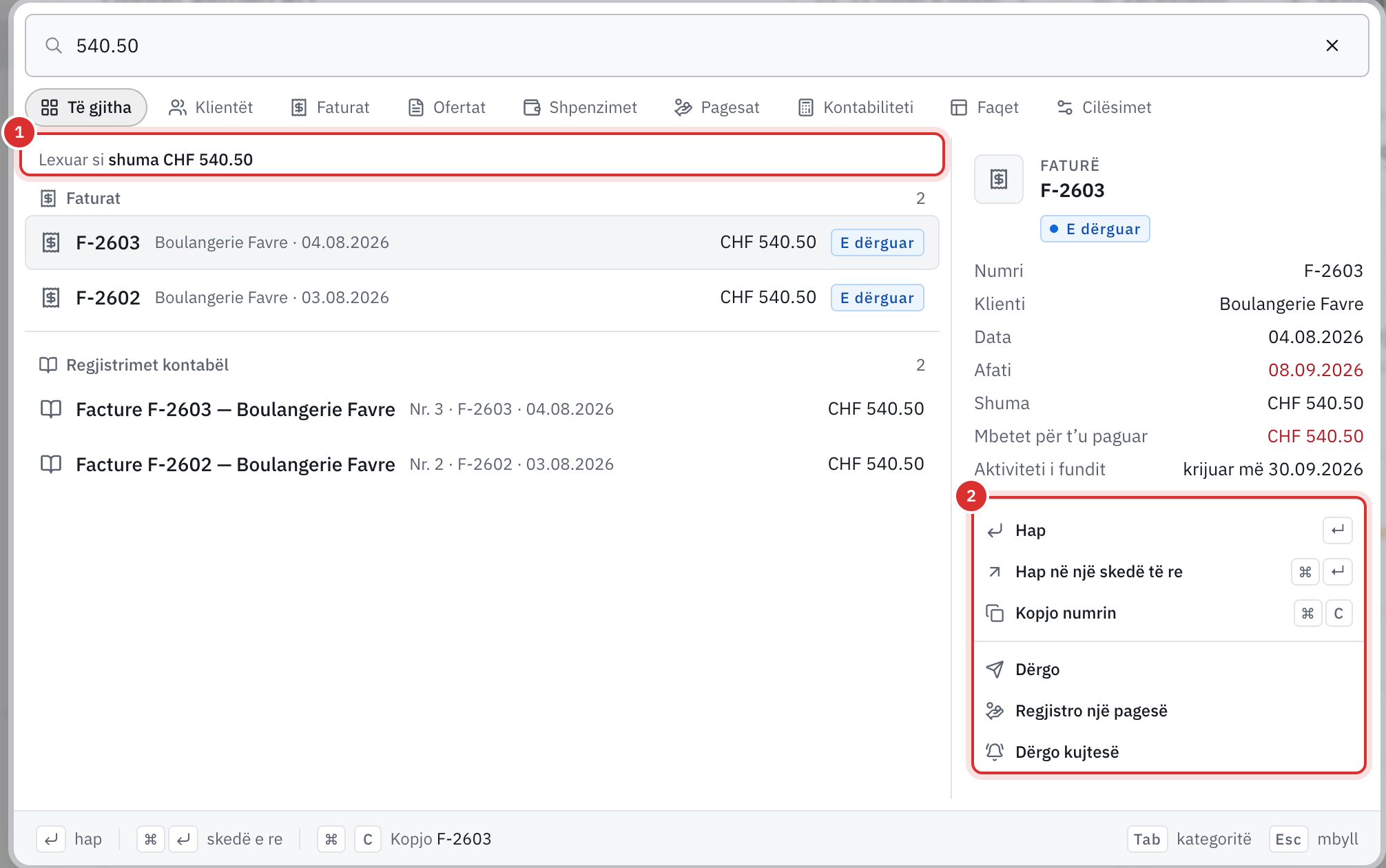Clear the search with the X button
The width and height of the screenshot is (1386, 868).
tap(1332, 45)
